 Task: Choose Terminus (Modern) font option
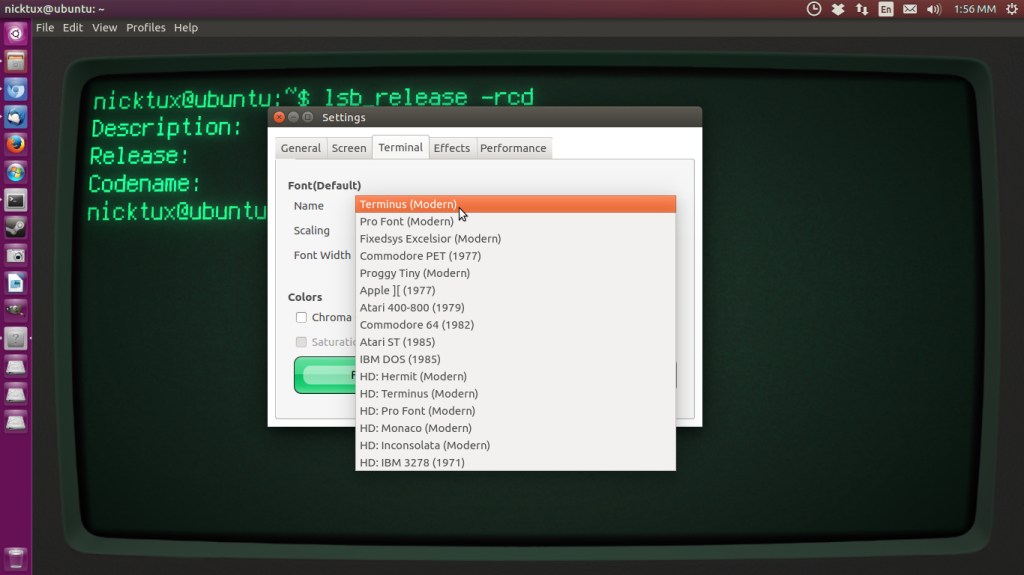[515, 204]
